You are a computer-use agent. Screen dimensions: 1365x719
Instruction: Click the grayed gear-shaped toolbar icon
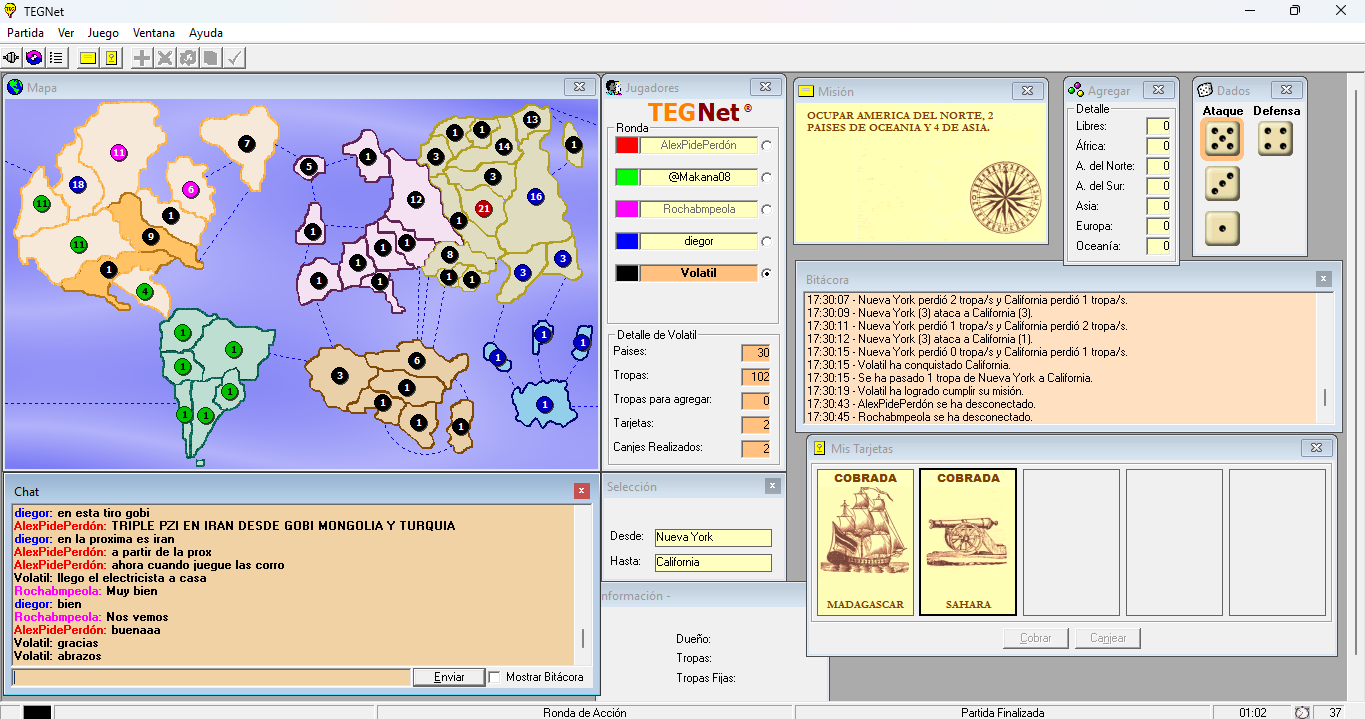point(187,58)
